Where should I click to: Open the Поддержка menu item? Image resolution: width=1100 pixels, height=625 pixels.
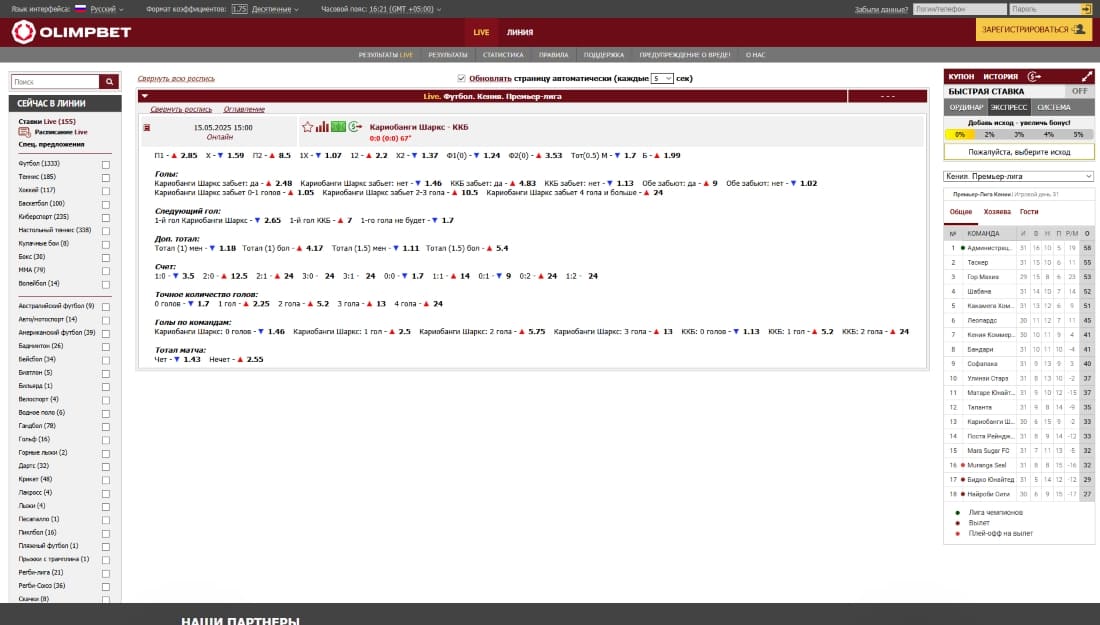pyautogui.click(x=603, y=55)
